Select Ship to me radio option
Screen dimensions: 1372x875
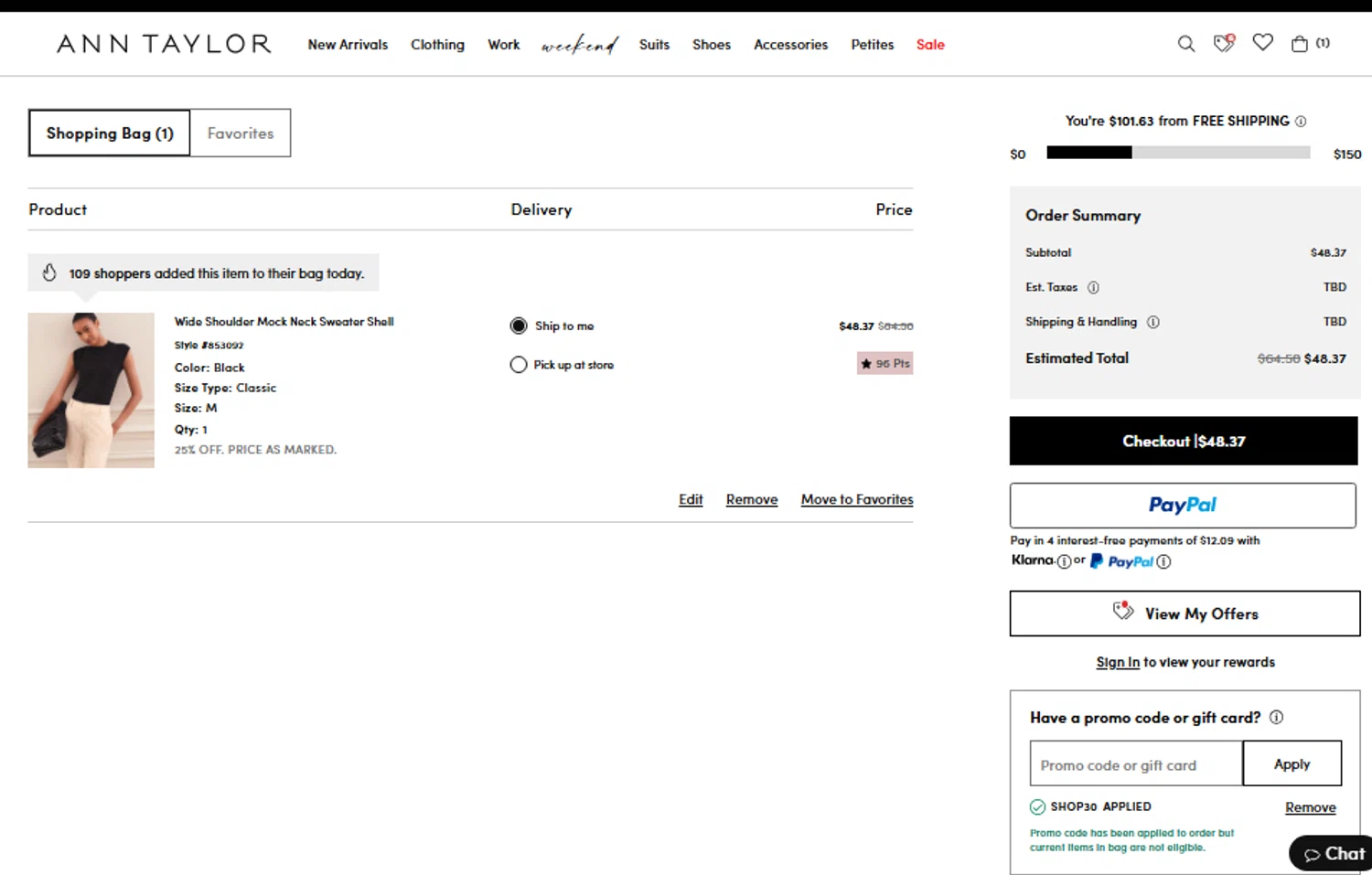519,325
